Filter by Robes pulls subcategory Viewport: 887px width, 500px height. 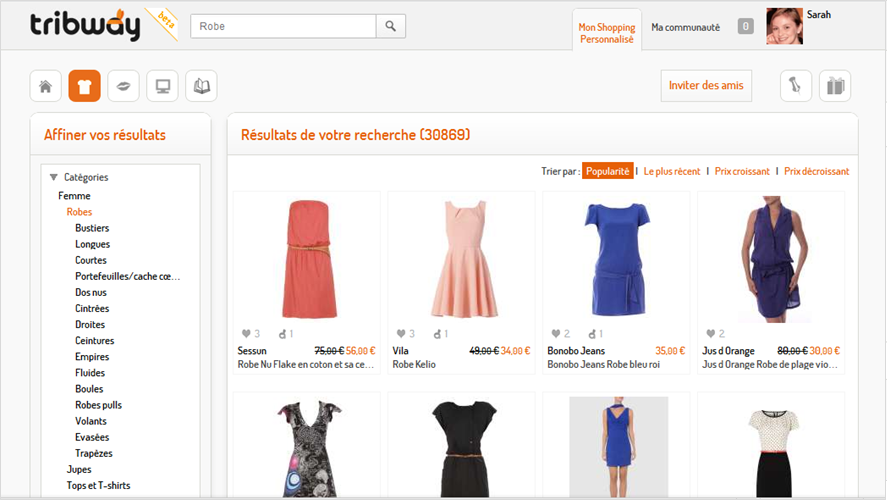tap(98, 405)
